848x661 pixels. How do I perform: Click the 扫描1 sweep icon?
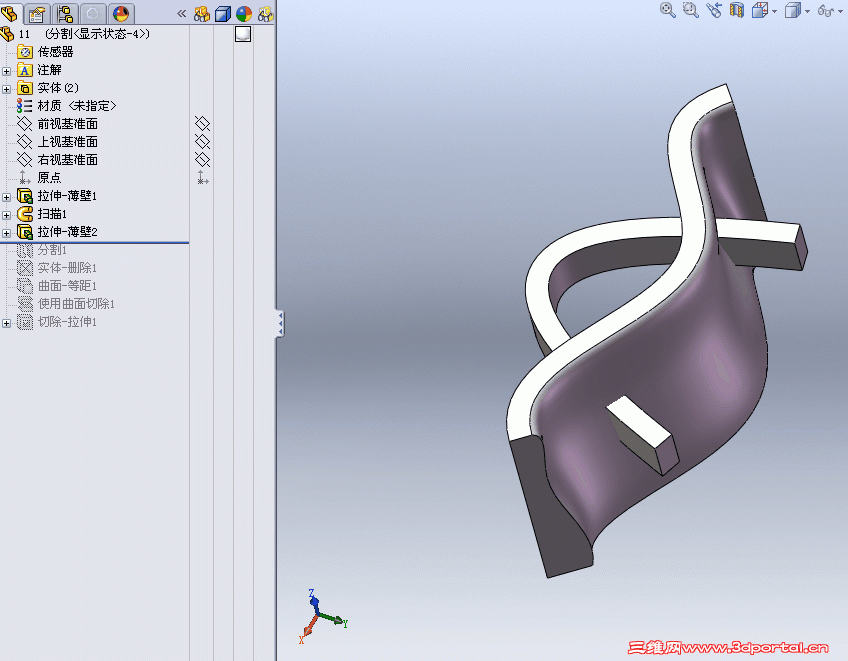coord(25,214)
